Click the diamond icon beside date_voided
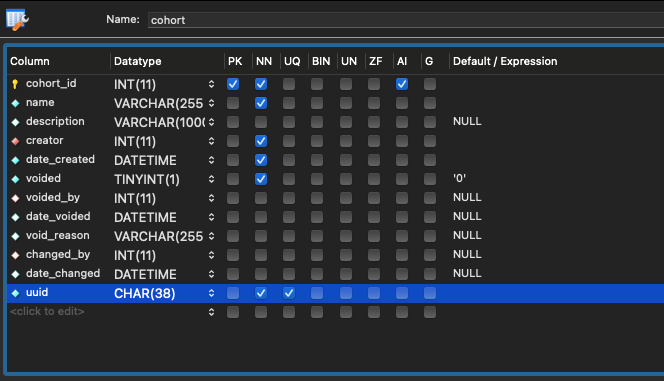The height and width of the screenshot is (381, 664). (16, 217)
